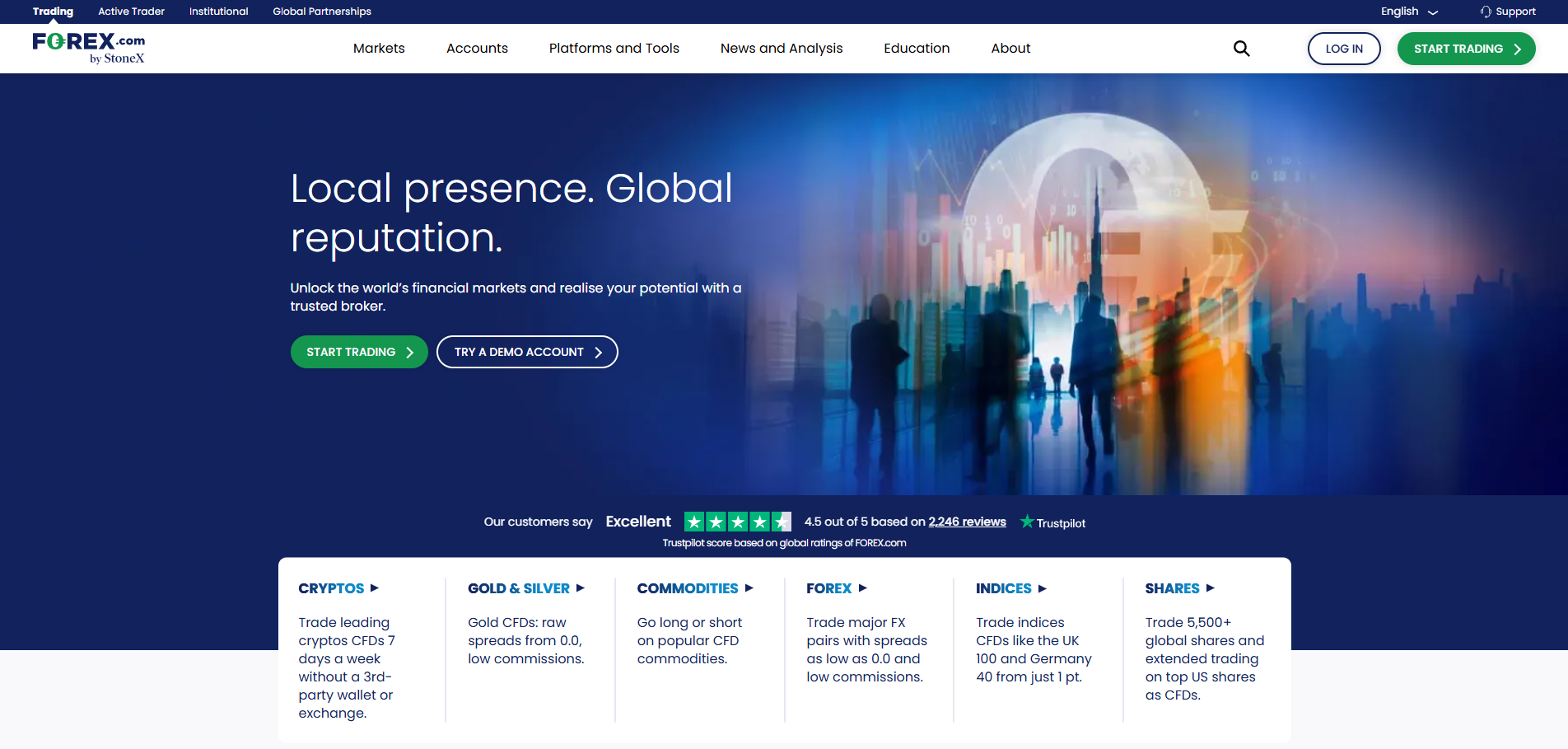Click the arrow beside COMMODITIES heading

[749, 588]
